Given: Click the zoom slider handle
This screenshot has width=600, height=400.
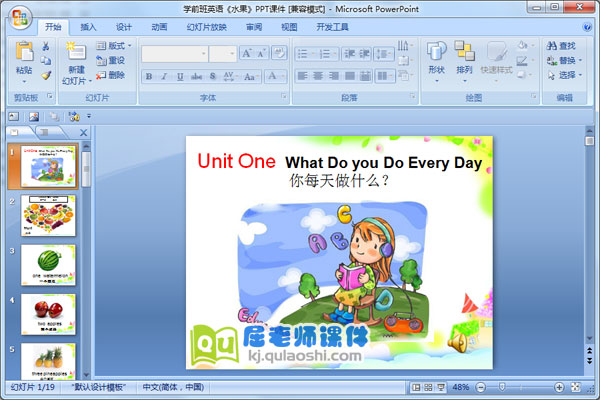Looking at the screenshot, I should pos(502,388).
